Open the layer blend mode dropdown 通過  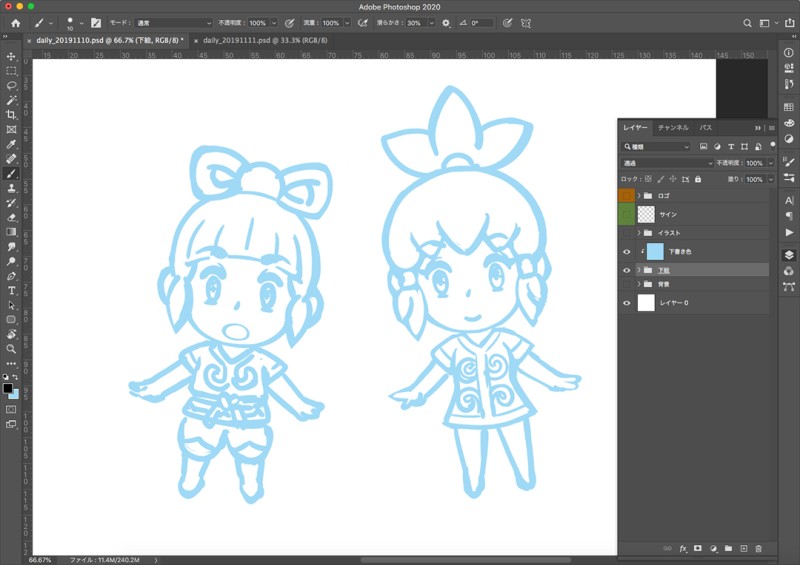click(x=667, y=163)
